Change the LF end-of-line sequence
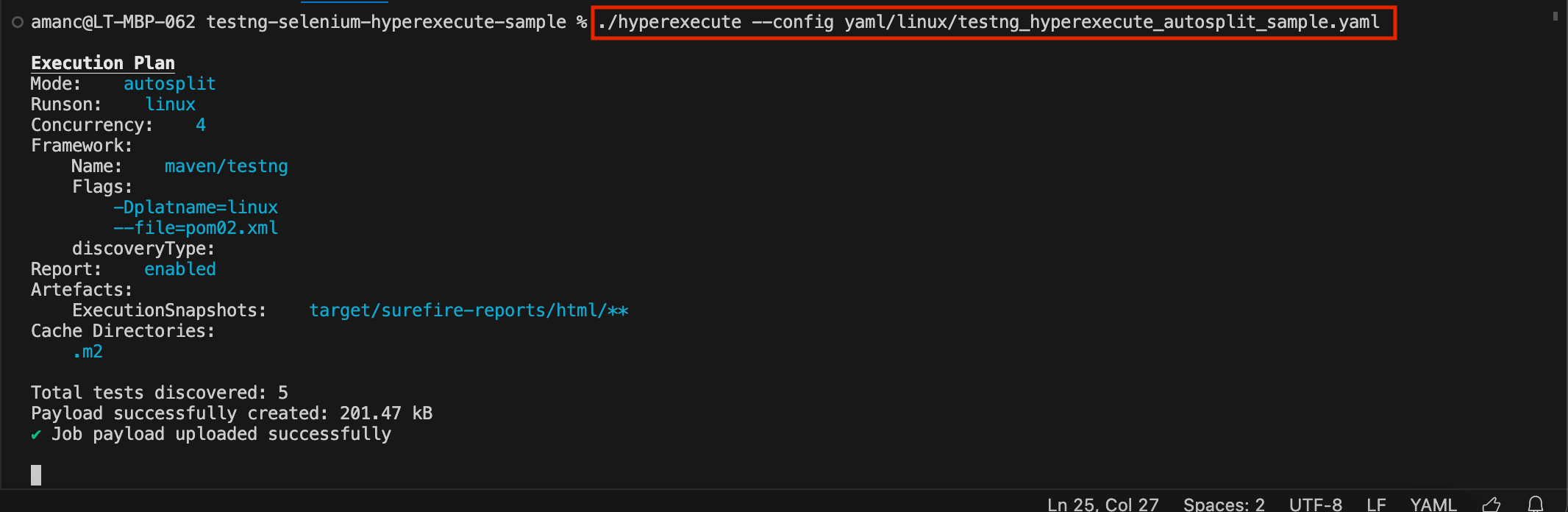This screenshot has height=512, width=1568. 1376,504
